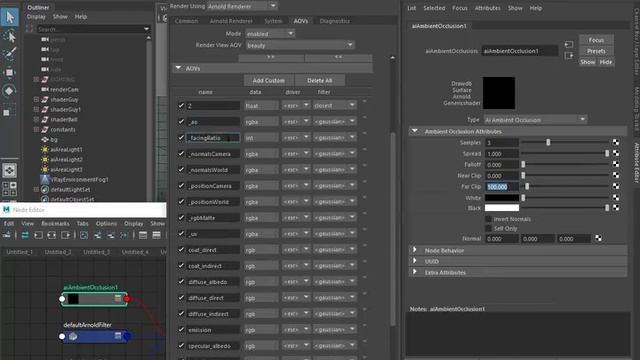
Task: Collapse Ambient Occlusion Attributes section
Action: tap(415, 131)
